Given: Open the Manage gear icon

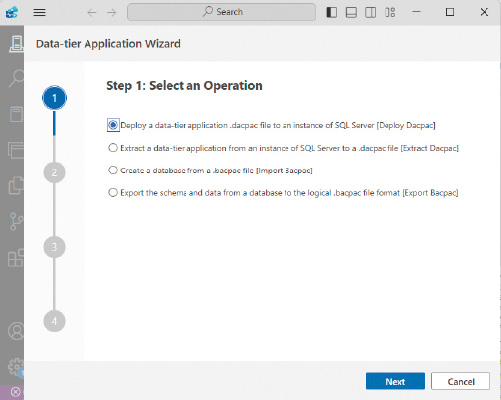Looking at the screenshot, I should click(16, 366).
